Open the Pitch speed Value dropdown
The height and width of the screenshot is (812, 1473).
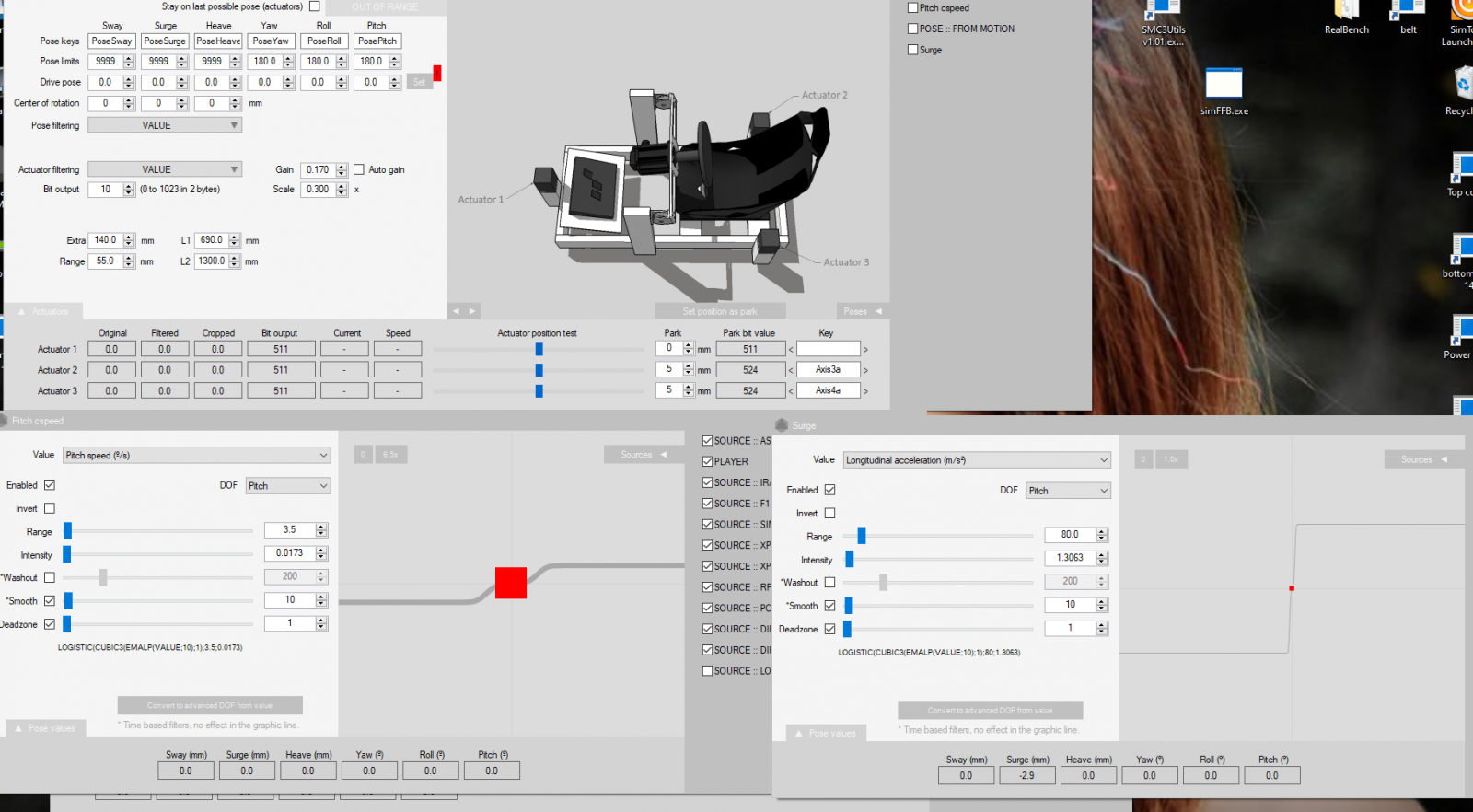pyautogui.click(x=196, y=455)
